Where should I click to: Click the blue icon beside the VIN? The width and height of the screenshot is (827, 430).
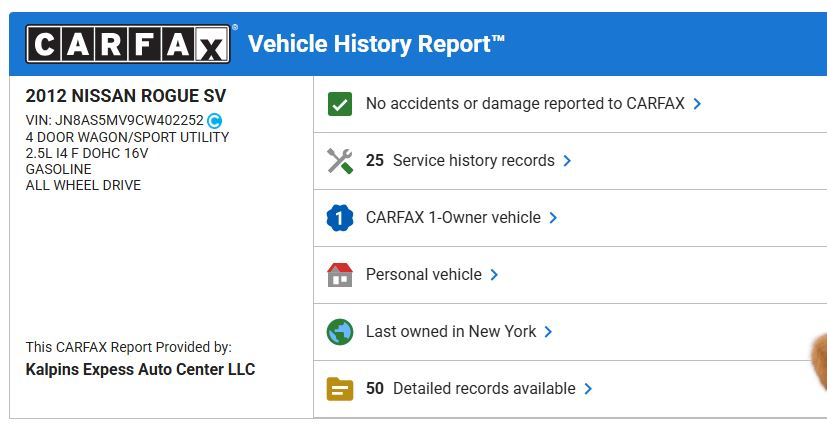click(x=215, y=121)
